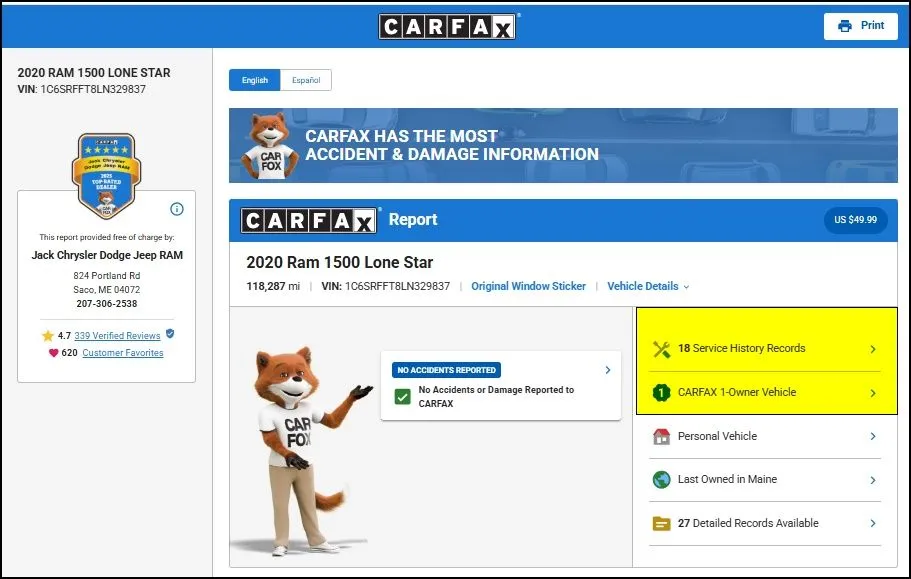Click the wrench Service History icon
Viewport: 911px width, 579px height.
[661, 349]
